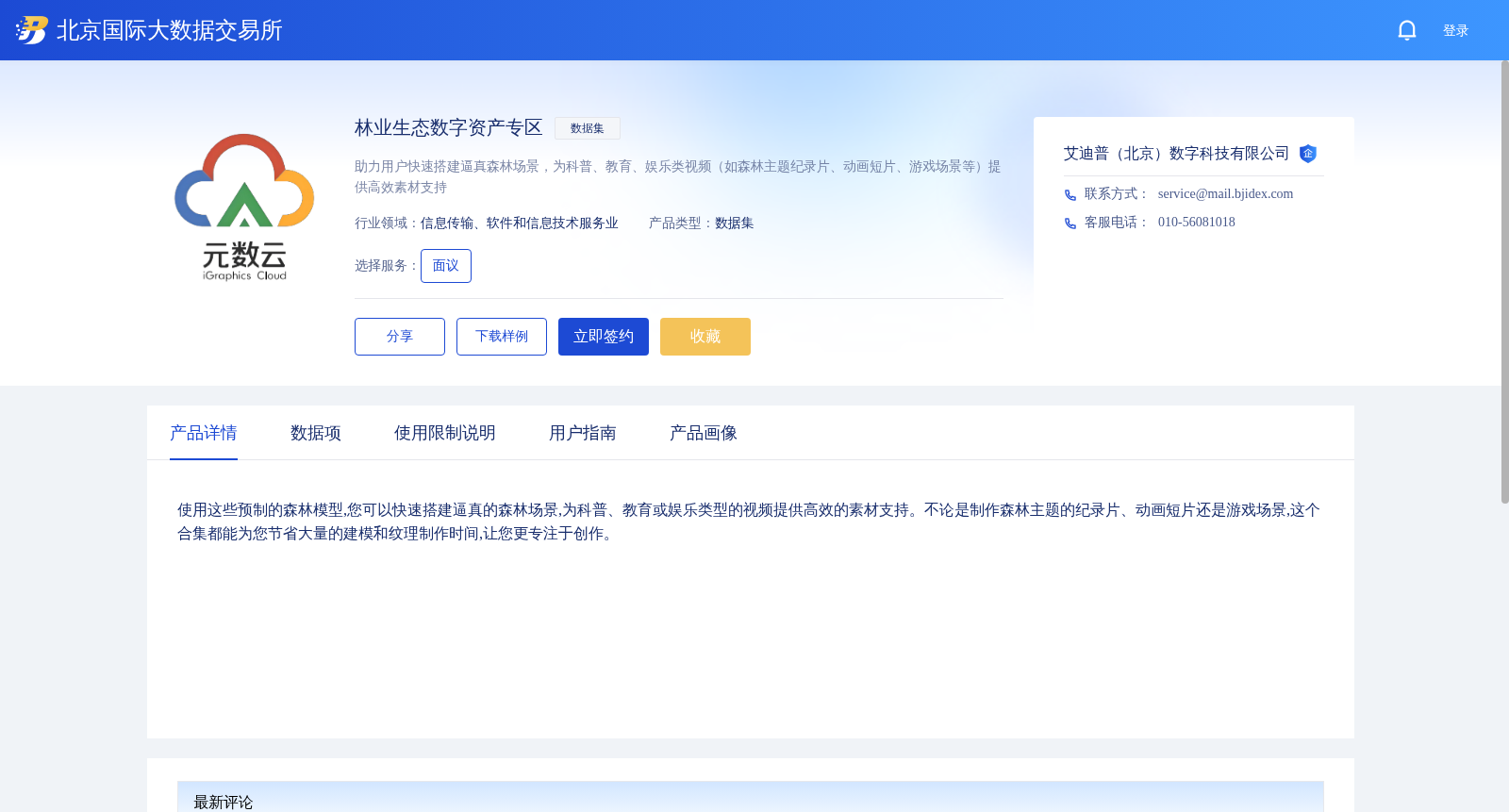Select the 面议 service option
The image size is (1509, 812).
(x=446, y=266)
